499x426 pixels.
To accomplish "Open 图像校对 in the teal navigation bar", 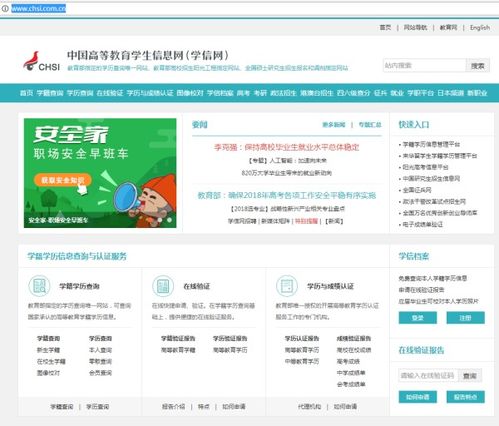I will point(190,93).
